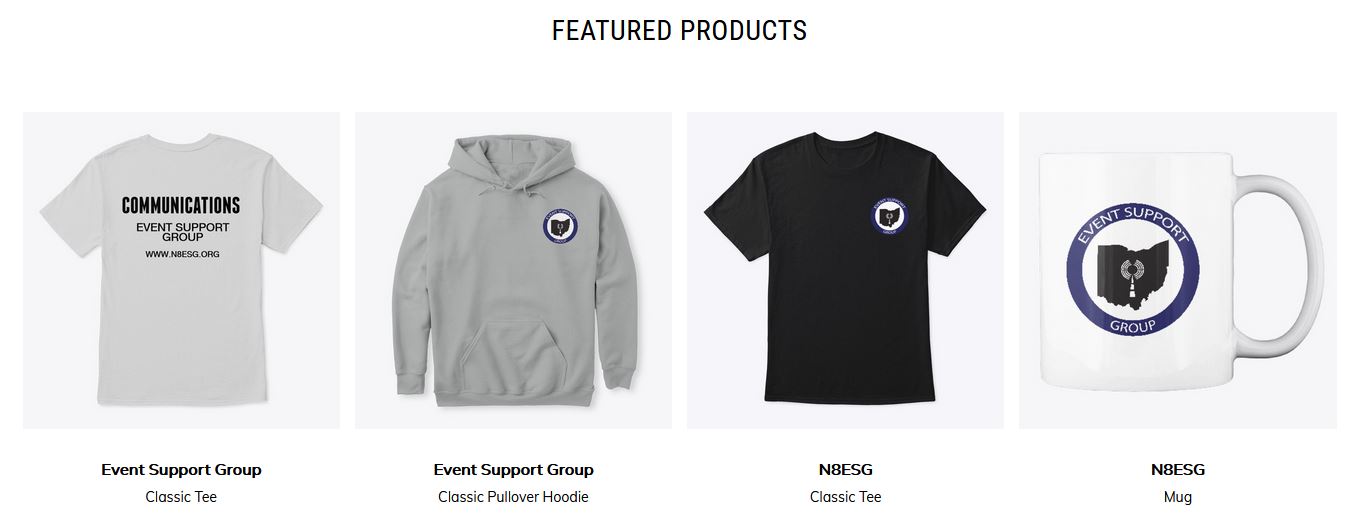Click the Classic Tee label under N8ESG
The image size is (1362, 519).
[x=845, y=497]
